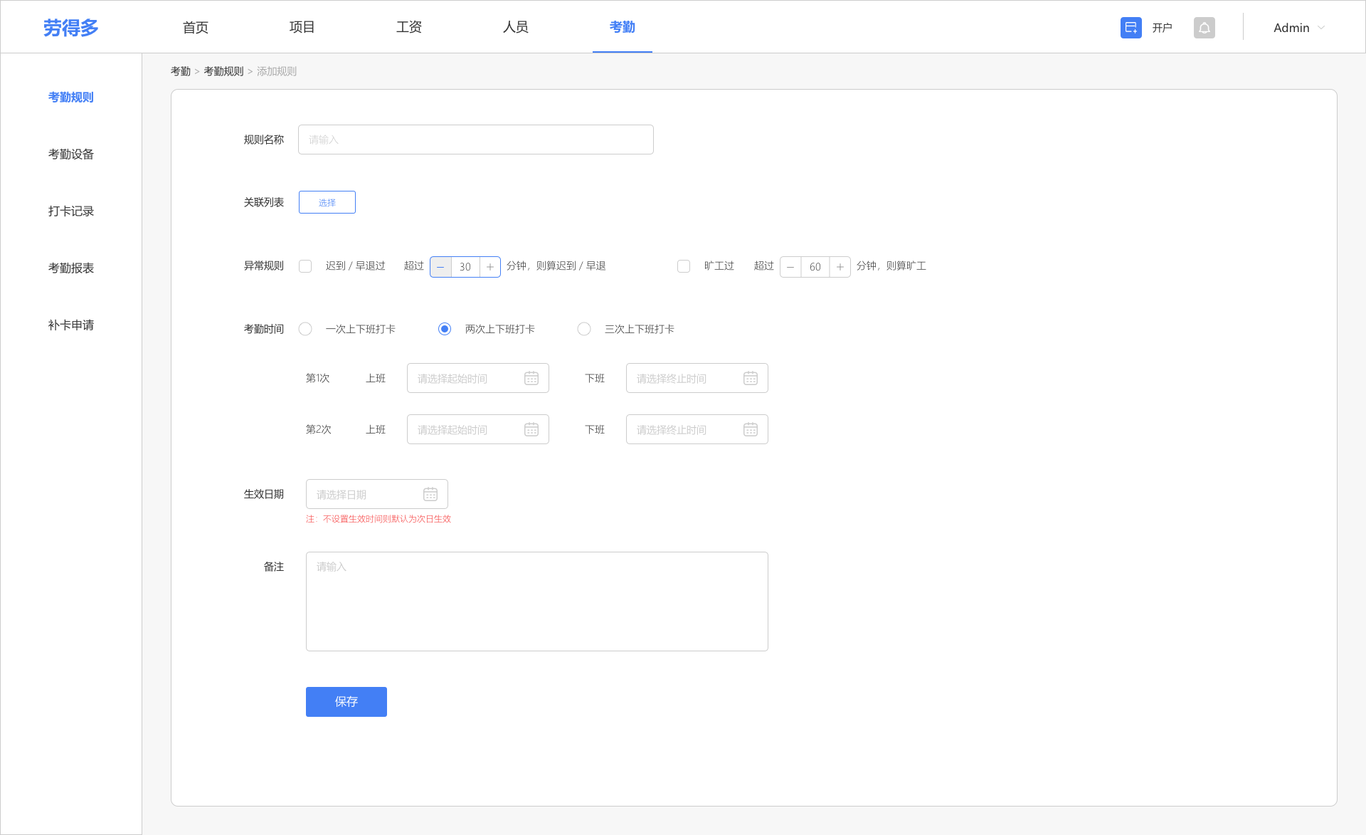Viewport: 1366px width, 835px height.
Task: Click the 生效日期 date field
Action: click(377, 494)
